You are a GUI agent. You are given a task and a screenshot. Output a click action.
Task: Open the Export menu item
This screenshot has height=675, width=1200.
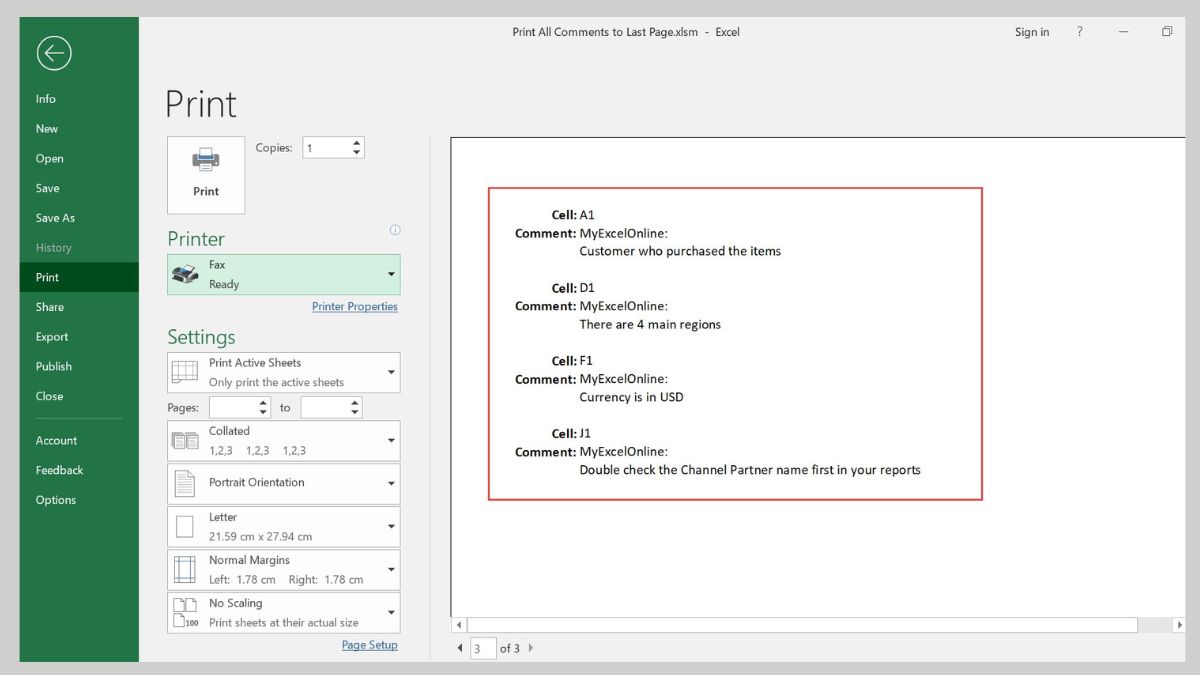pos(52,337)
